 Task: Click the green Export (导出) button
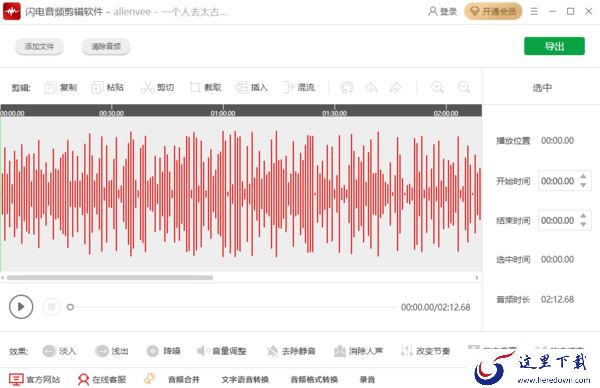click(x=554, y=46)
